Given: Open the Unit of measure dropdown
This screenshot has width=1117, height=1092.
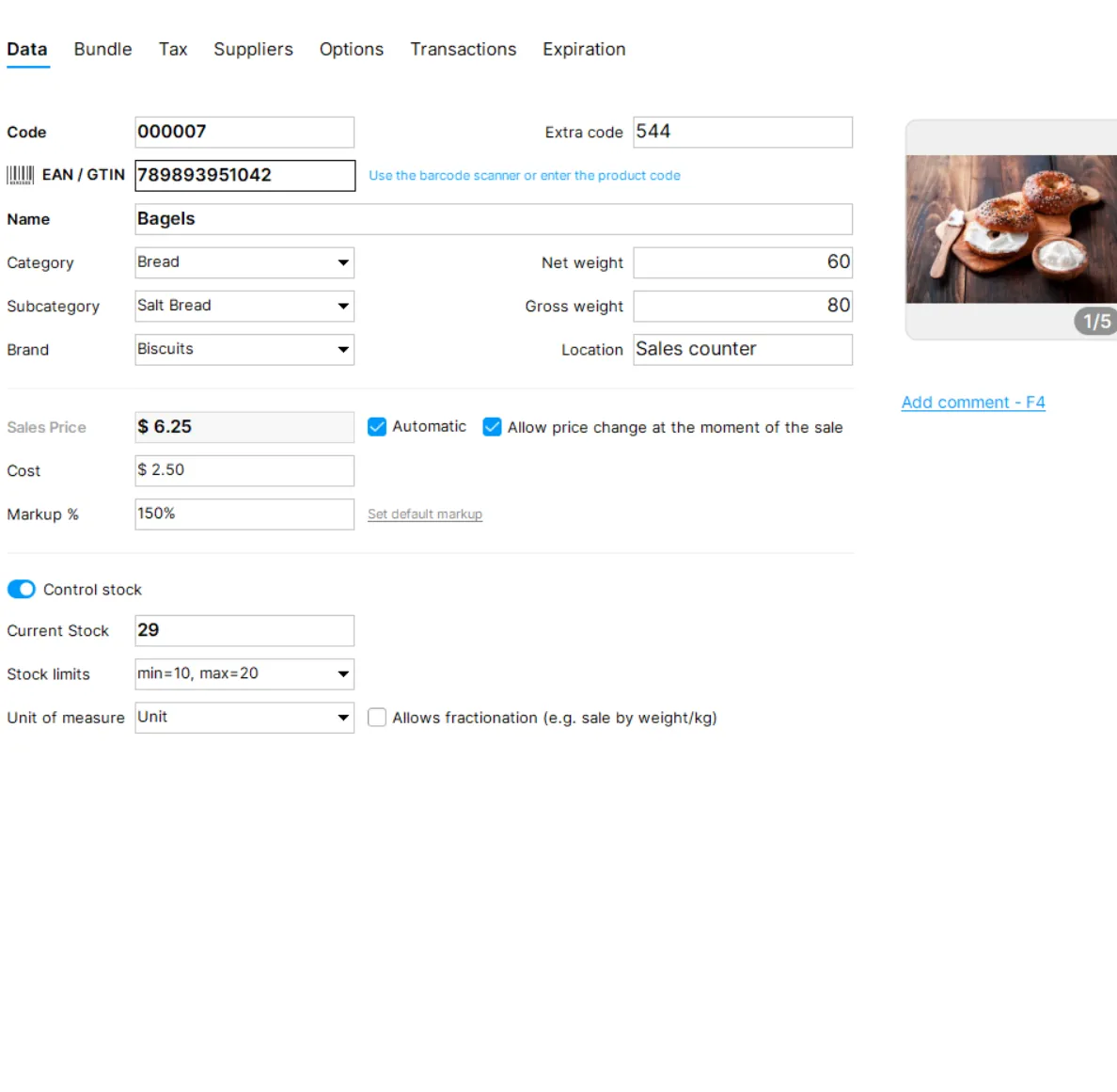Looking at the screenshot, I should (343, 717).
